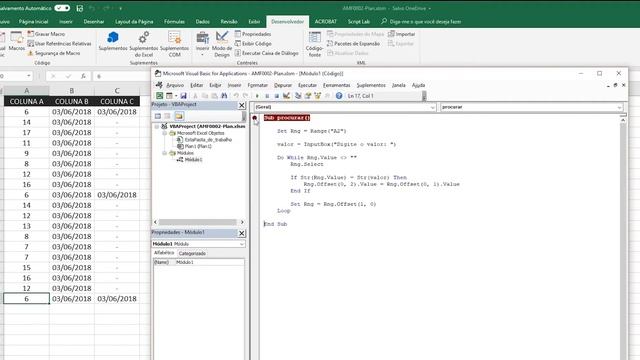Expand the Inserir controls dropdown
Viewport: 640px width, 360px height.
click(202, 44)
